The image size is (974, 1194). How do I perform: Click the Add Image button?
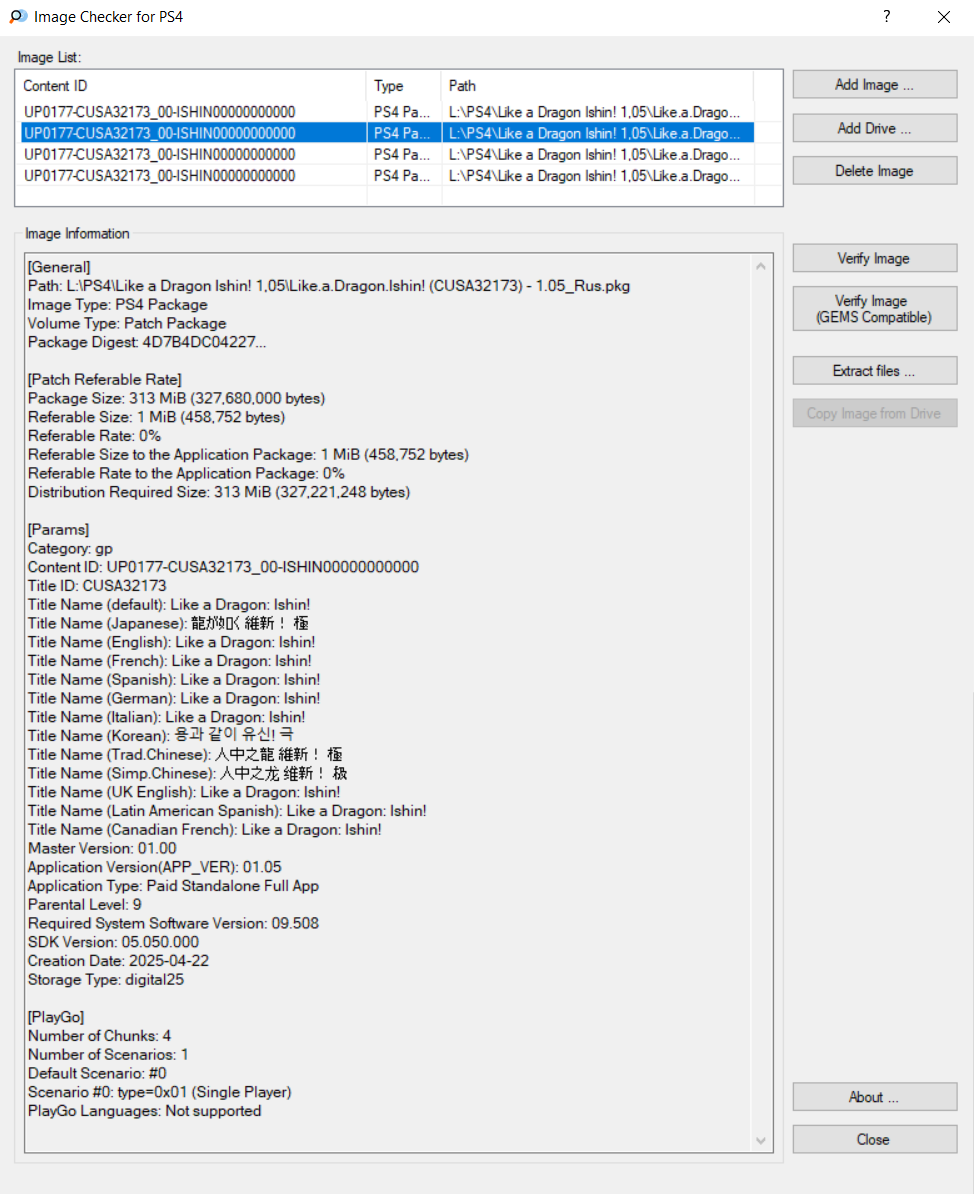coord(874,85)
